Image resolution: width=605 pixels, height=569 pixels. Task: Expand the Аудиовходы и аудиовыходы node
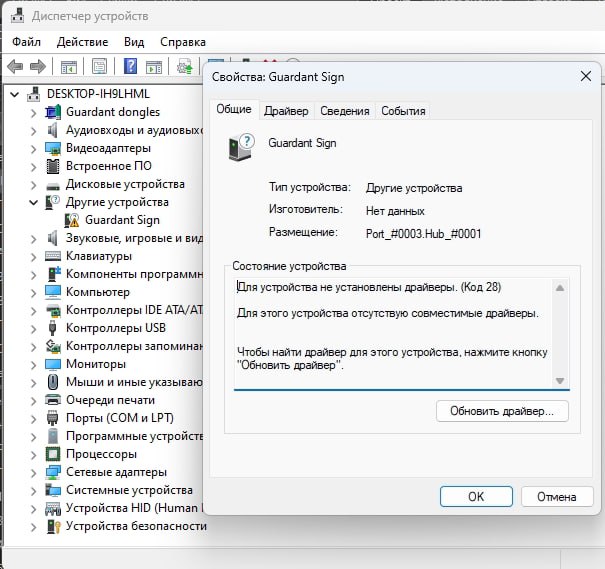(34, 131)
